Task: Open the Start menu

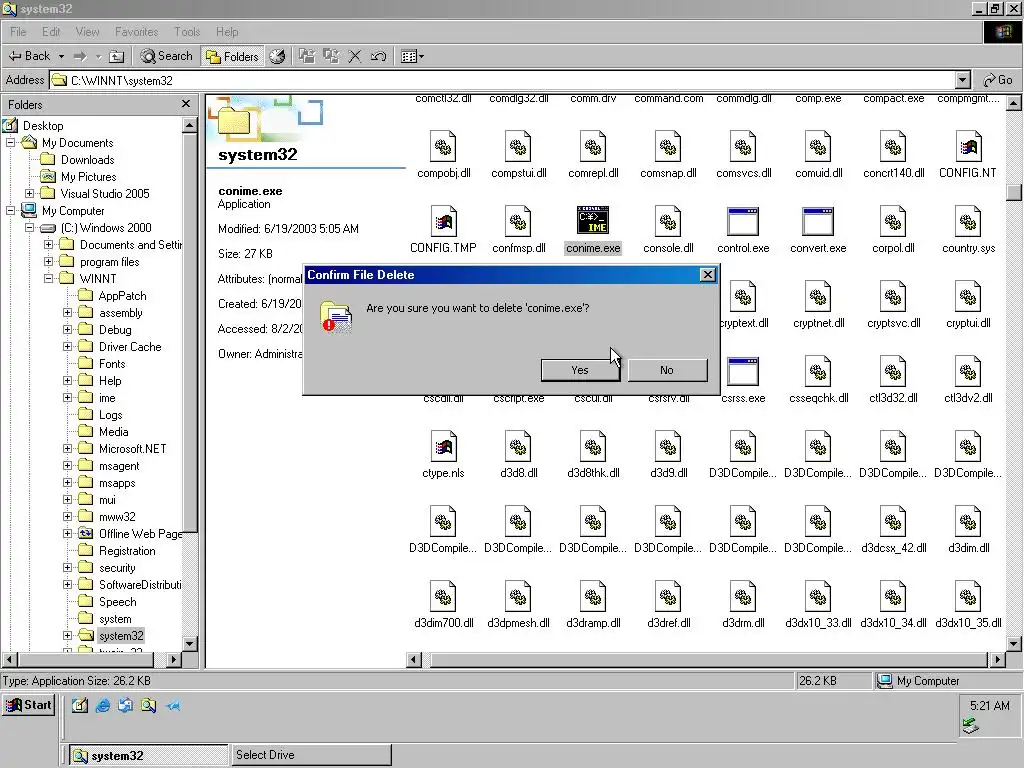Action: [x=29, y=705]
